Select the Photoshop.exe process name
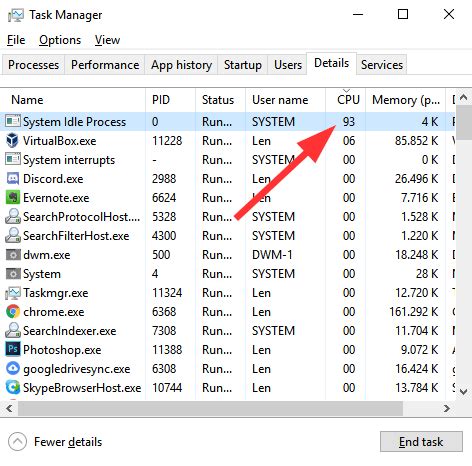472x466 pixels. [62, 350]
